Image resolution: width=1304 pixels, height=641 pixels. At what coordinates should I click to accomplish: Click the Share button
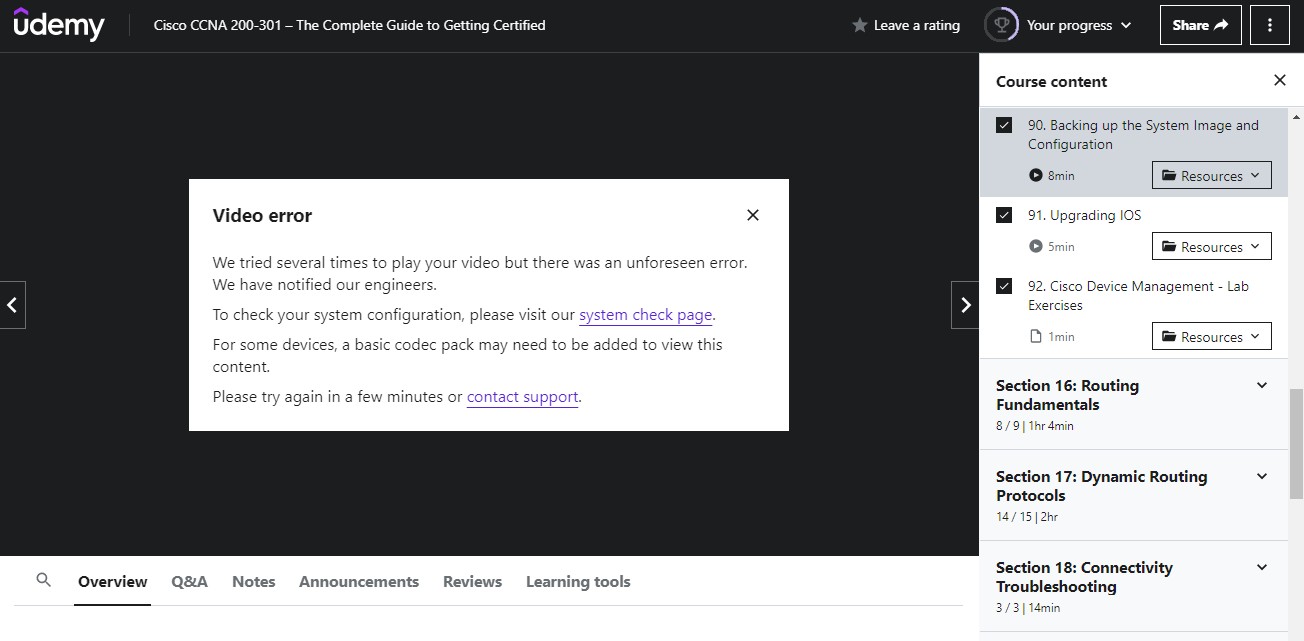pos(1200,25)
